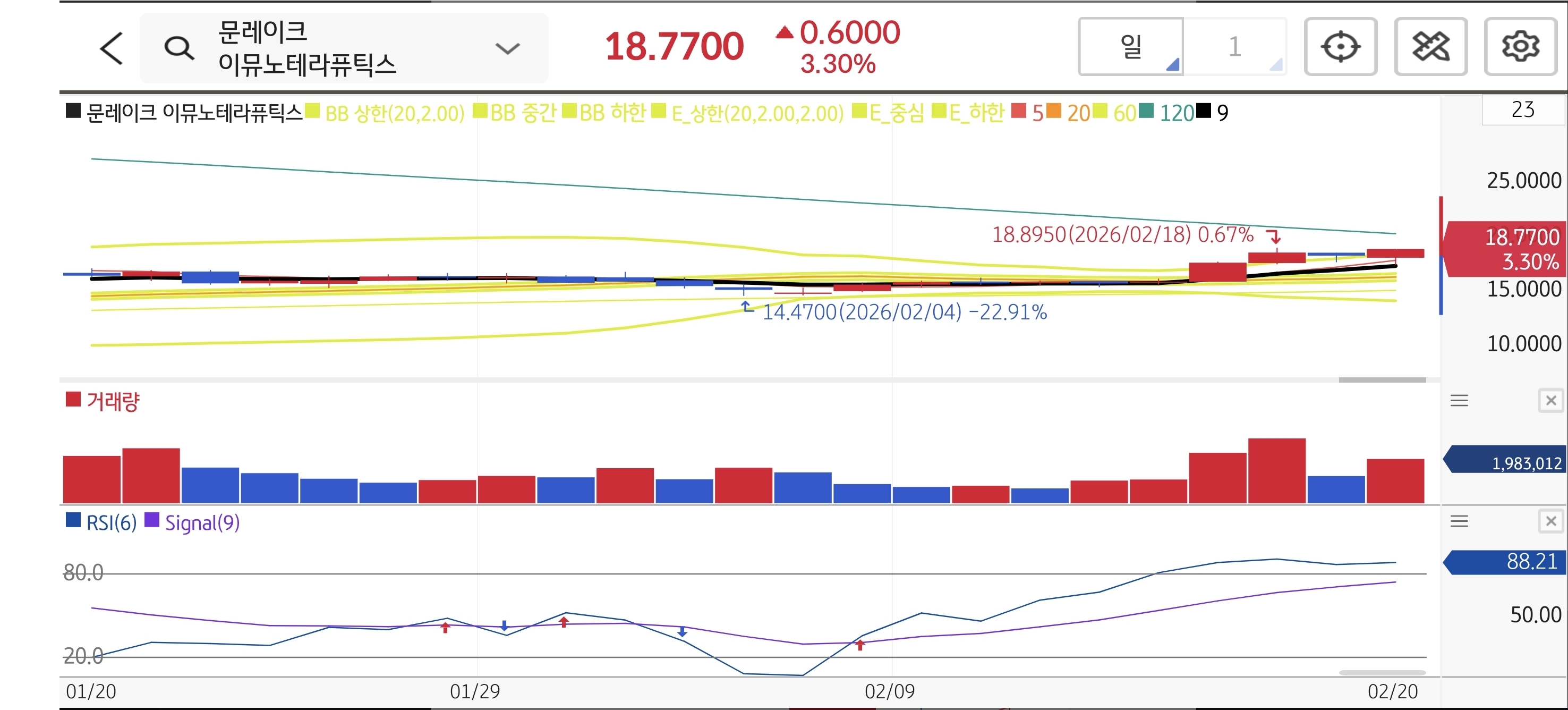The height and width of the screenshot is (710, 1568).
Task: Open the volume panel hamburger menu
Action: 1459,401
